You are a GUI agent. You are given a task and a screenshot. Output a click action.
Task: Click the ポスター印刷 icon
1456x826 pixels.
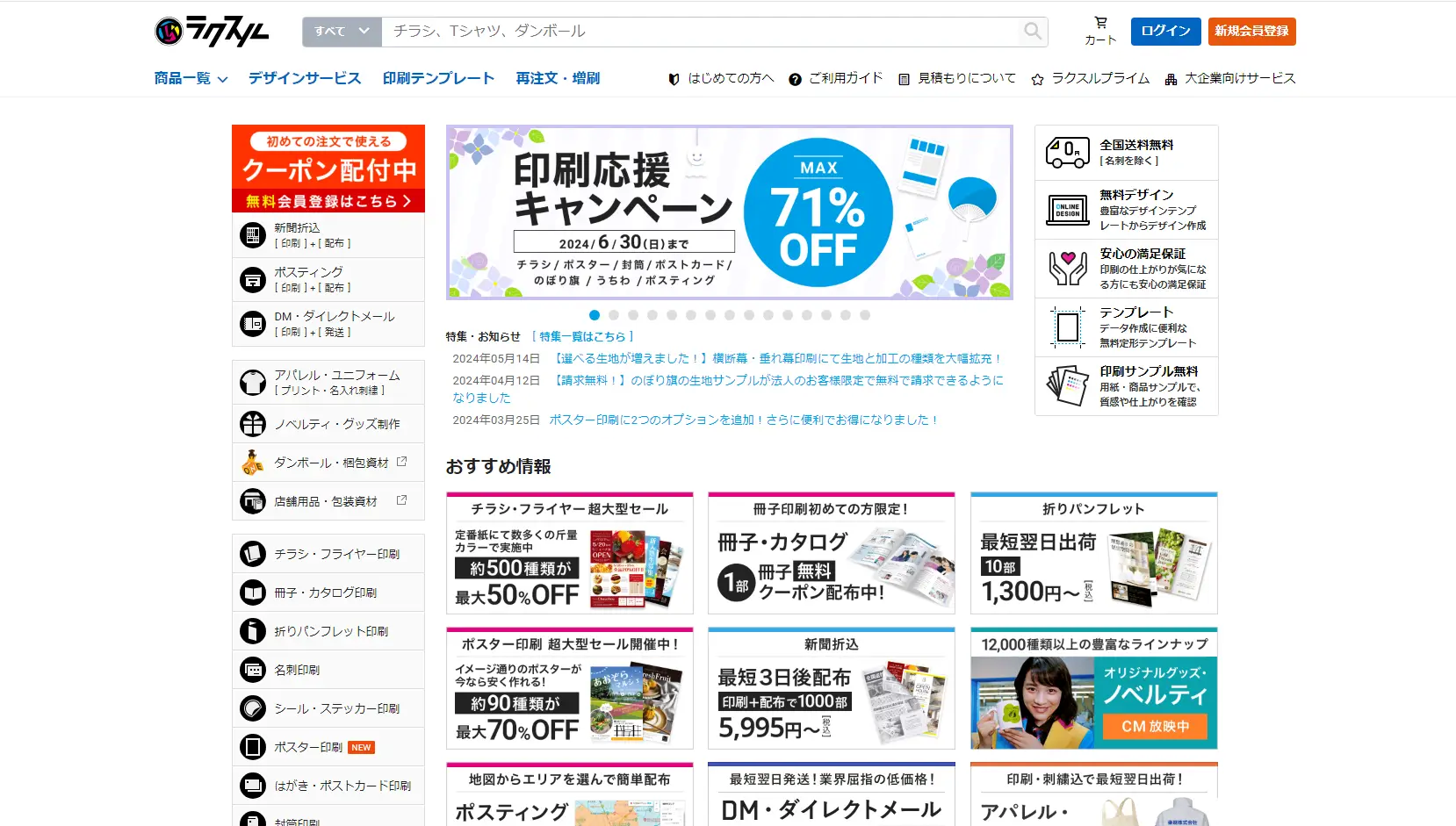(253, 747)
